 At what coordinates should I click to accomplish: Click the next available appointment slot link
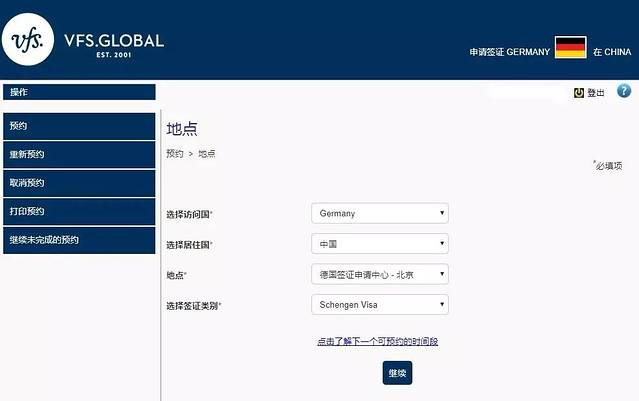pyautogui.click(x=378, y=342)
